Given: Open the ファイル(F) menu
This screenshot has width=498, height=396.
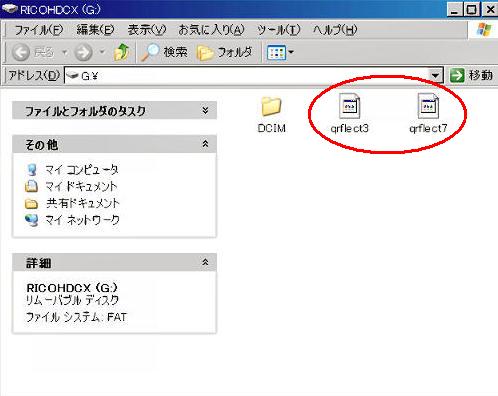Looking at the screenshot, I should tap(39, 30).
